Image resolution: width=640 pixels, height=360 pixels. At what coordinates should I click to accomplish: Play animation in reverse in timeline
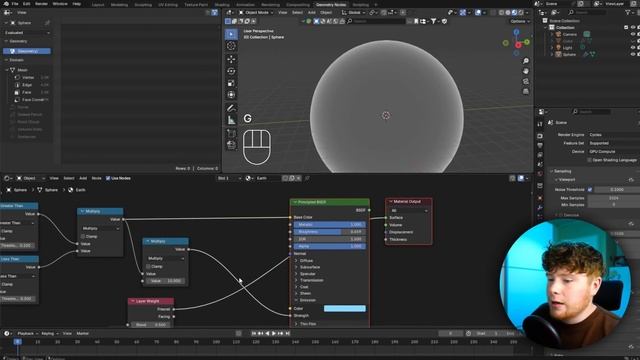pos(267,333)
